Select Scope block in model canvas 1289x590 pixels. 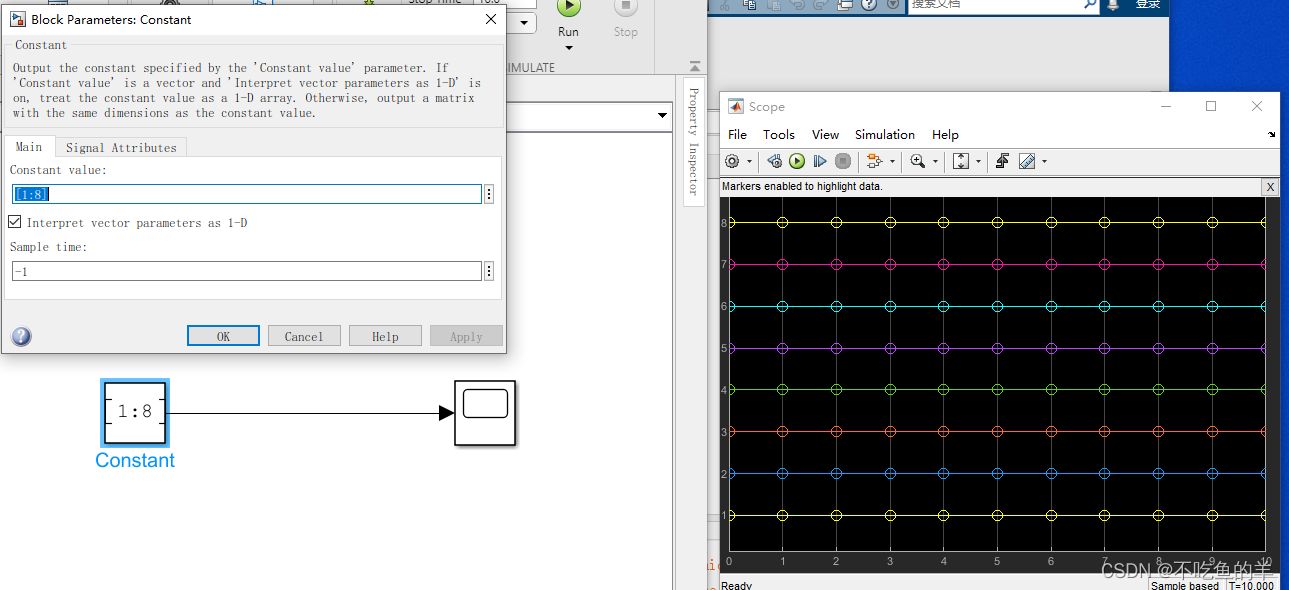pyautogui.click(x=485, y=413)
